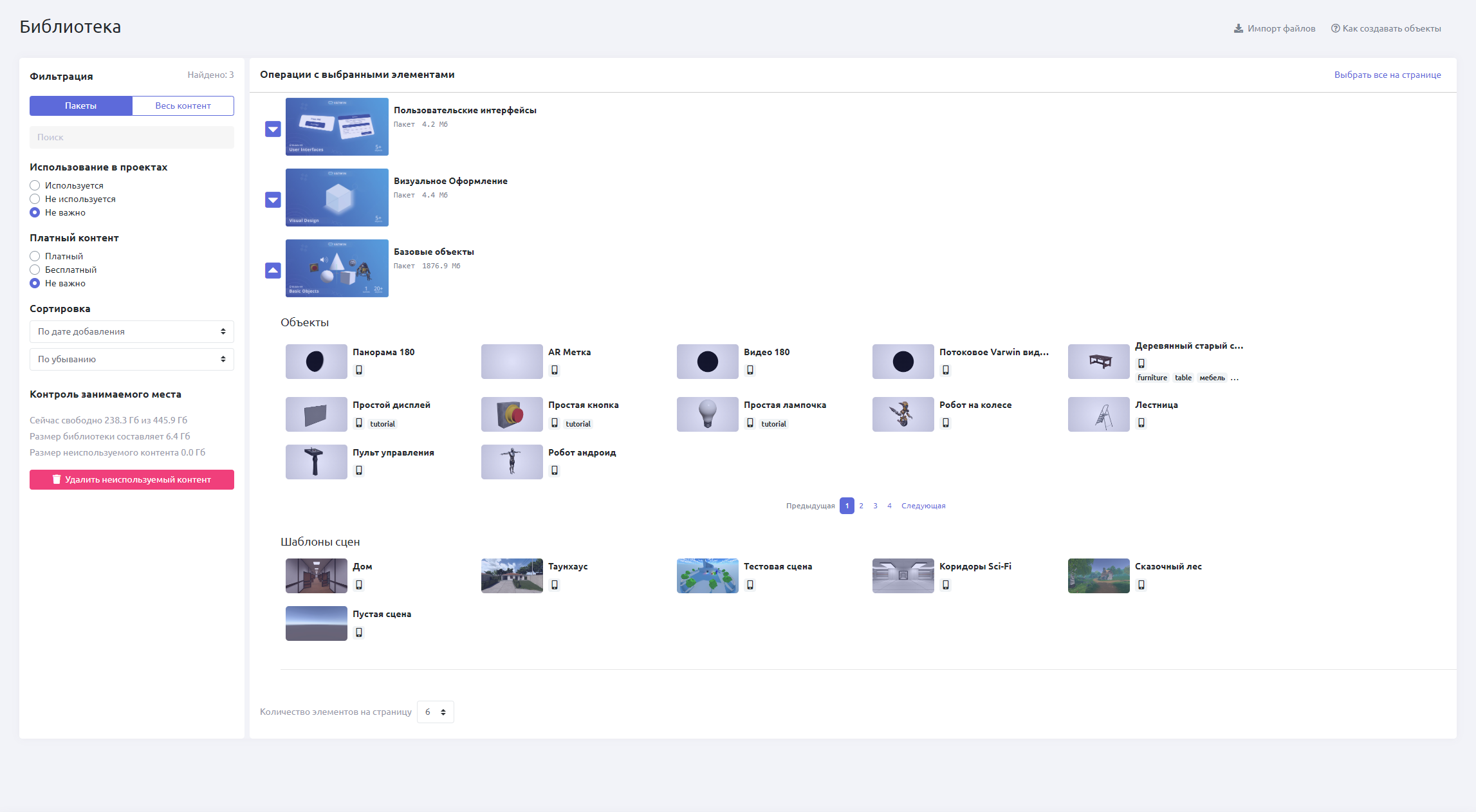1476x812 pixels.
Task: Open the items-per-page count selector
Action: click(x=436, y=712)
